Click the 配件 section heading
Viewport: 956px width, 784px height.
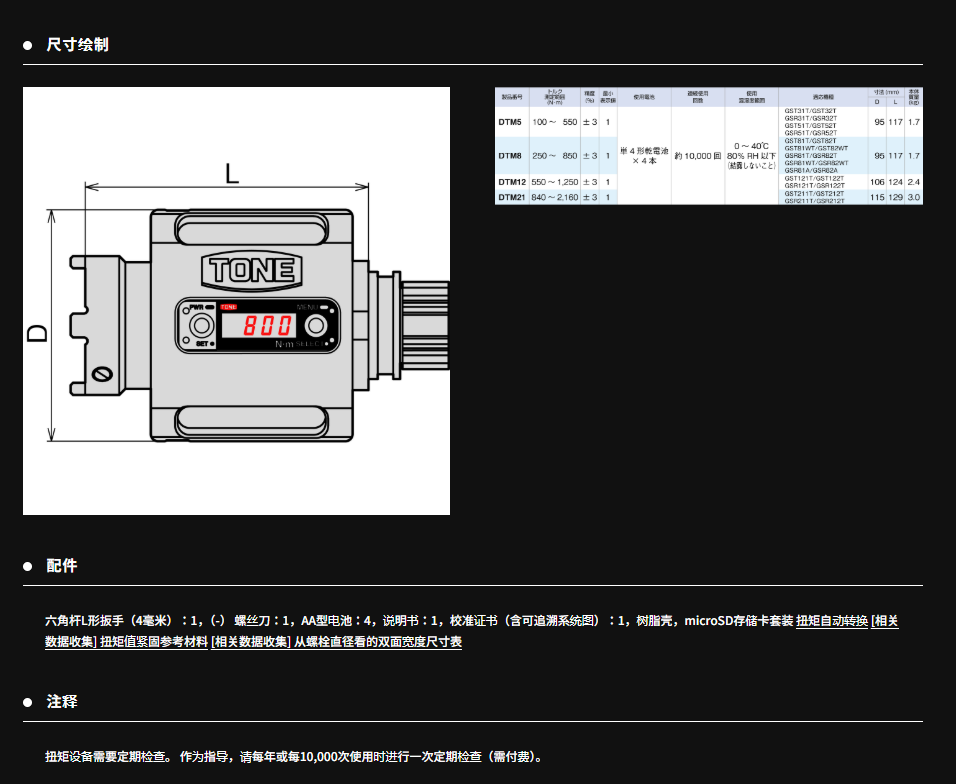62,566
